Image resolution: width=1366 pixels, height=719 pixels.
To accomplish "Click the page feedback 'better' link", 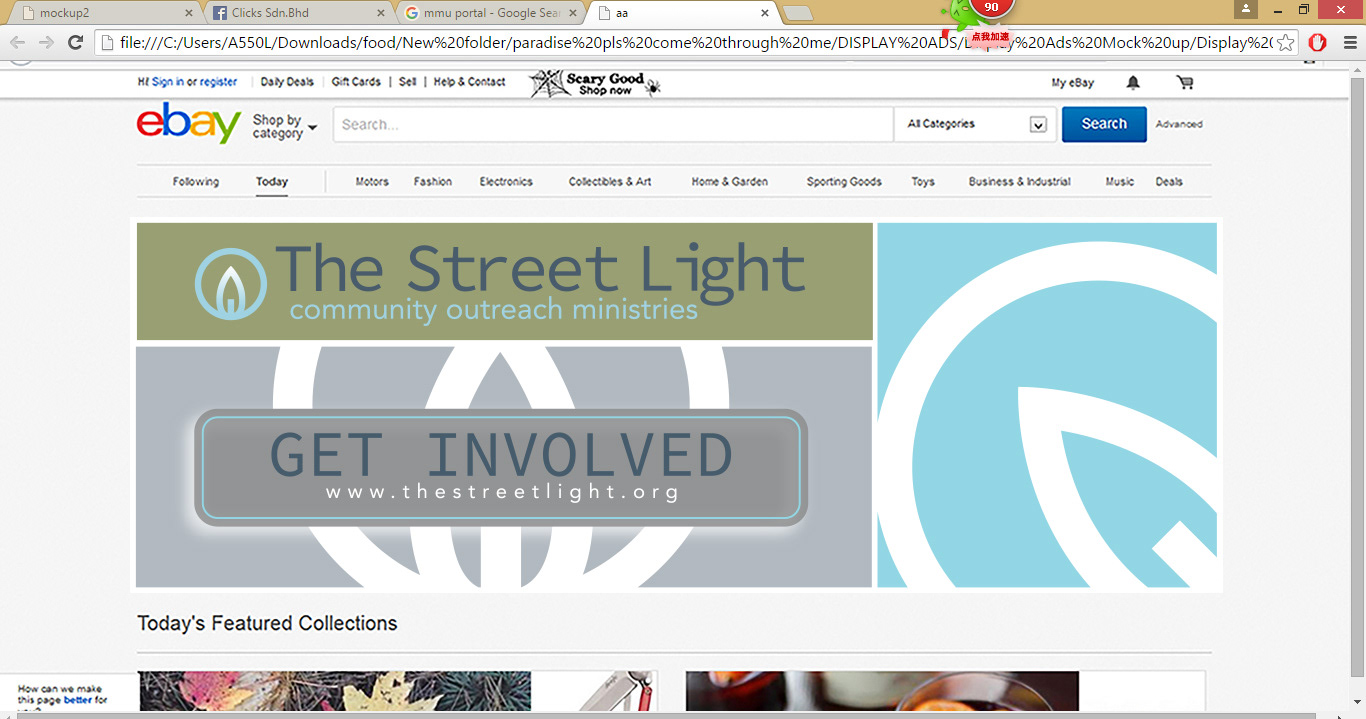I will click(x=78, y=700).
